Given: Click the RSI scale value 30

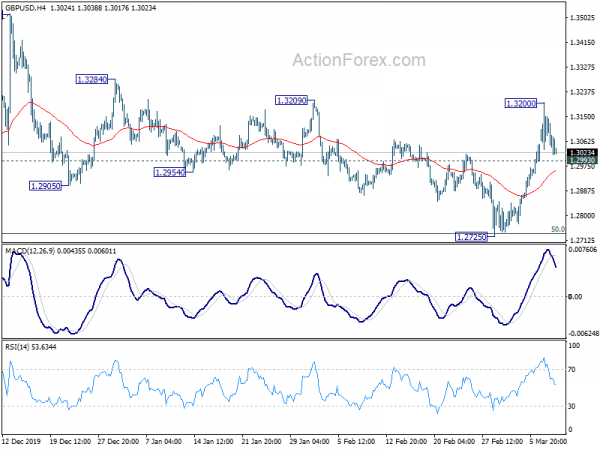Looking at the screenshot, I should tap(572, 406).
